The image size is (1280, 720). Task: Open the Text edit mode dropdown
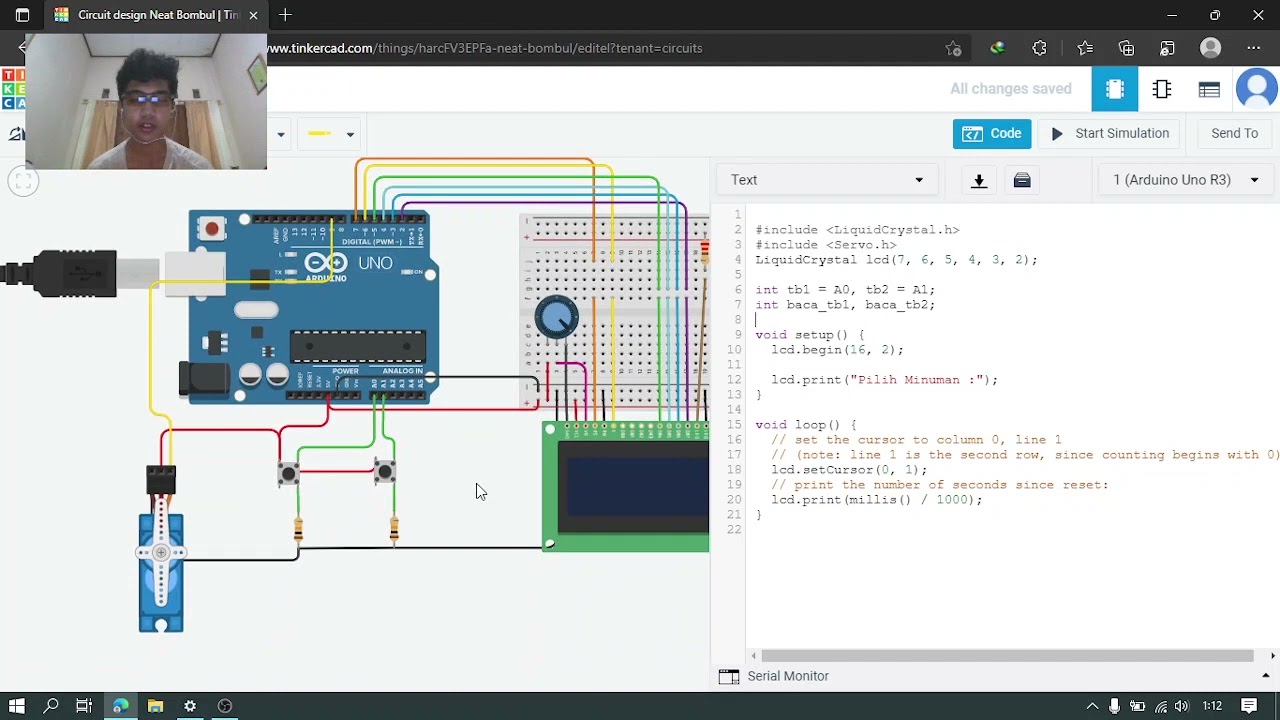(827, 180)
